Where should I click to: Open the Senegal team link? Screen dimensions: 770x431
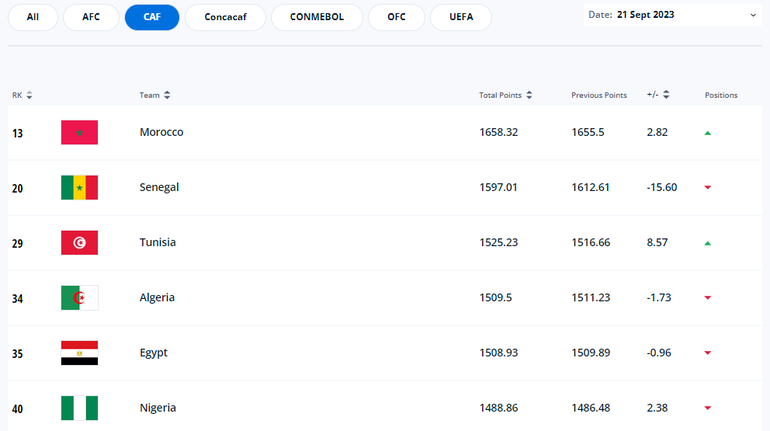159,188
